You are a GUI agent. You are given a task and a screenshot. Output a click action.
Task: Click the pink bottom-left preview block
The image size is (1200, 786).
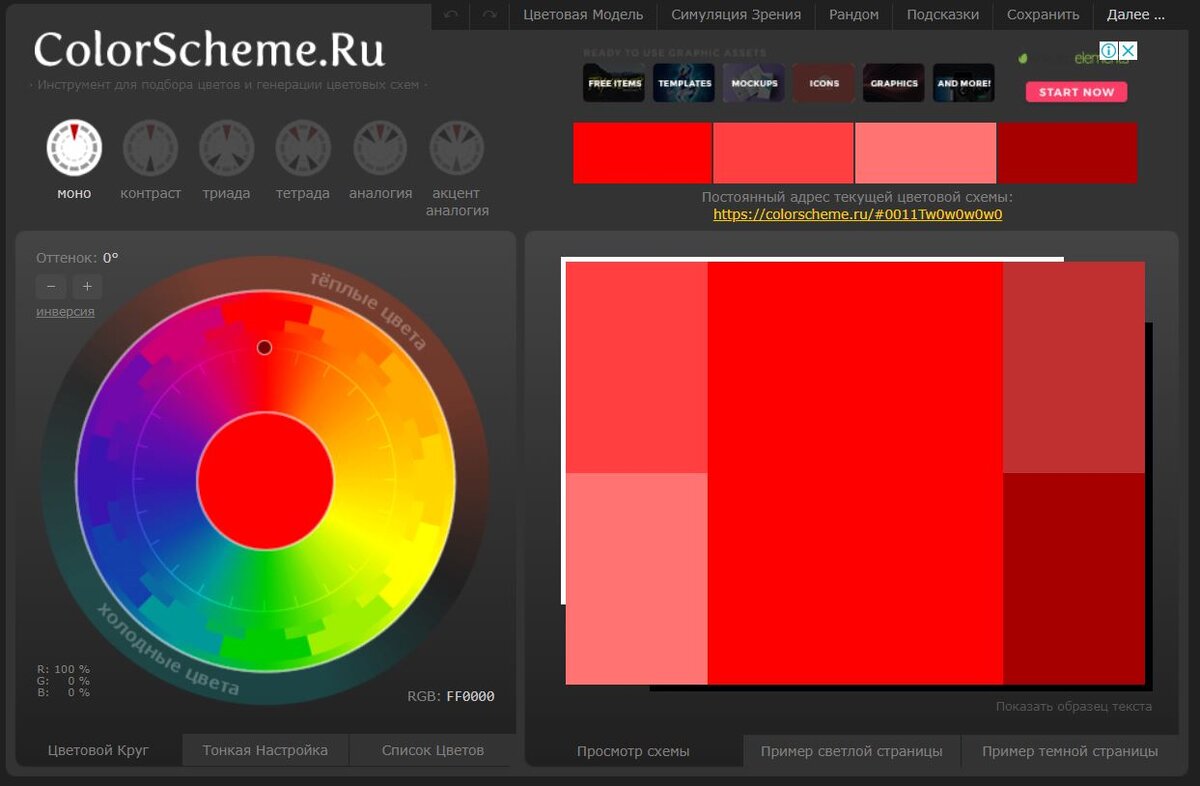637,579
